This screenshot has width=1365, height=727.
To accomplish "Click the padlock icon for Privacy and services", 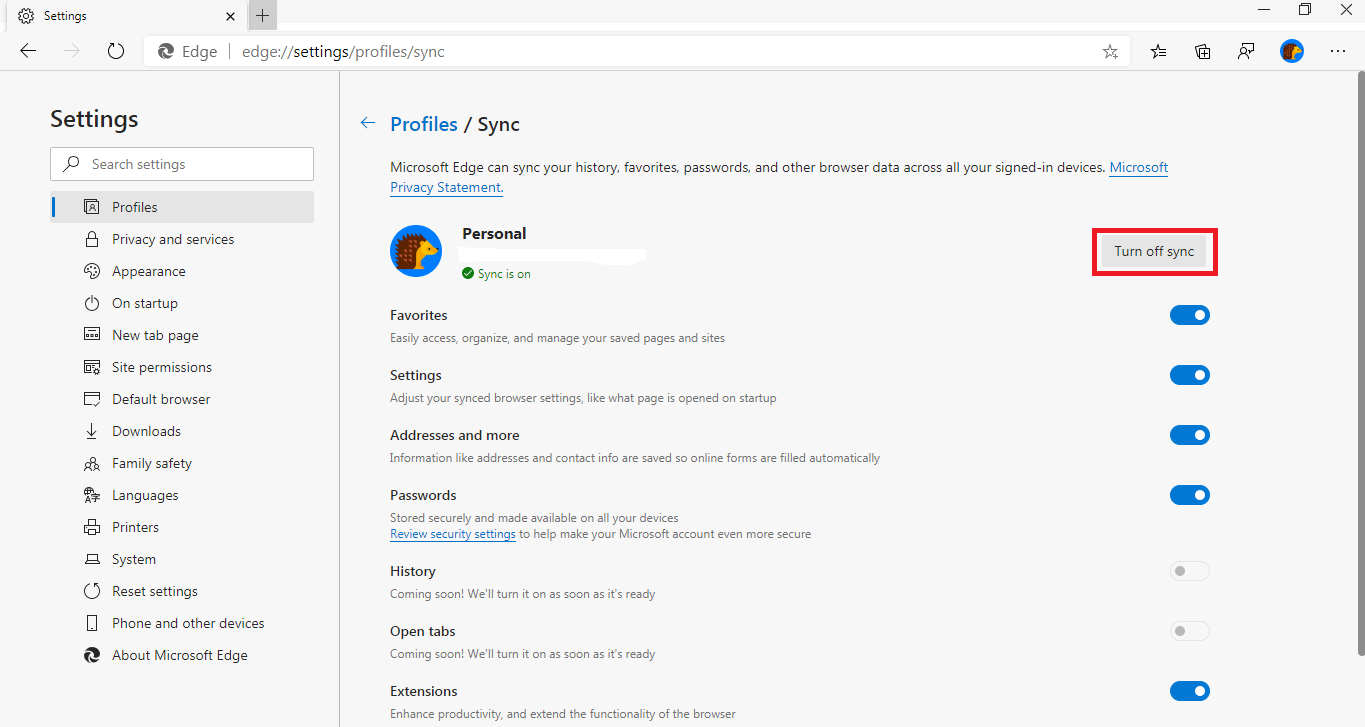I will [92, 239].
